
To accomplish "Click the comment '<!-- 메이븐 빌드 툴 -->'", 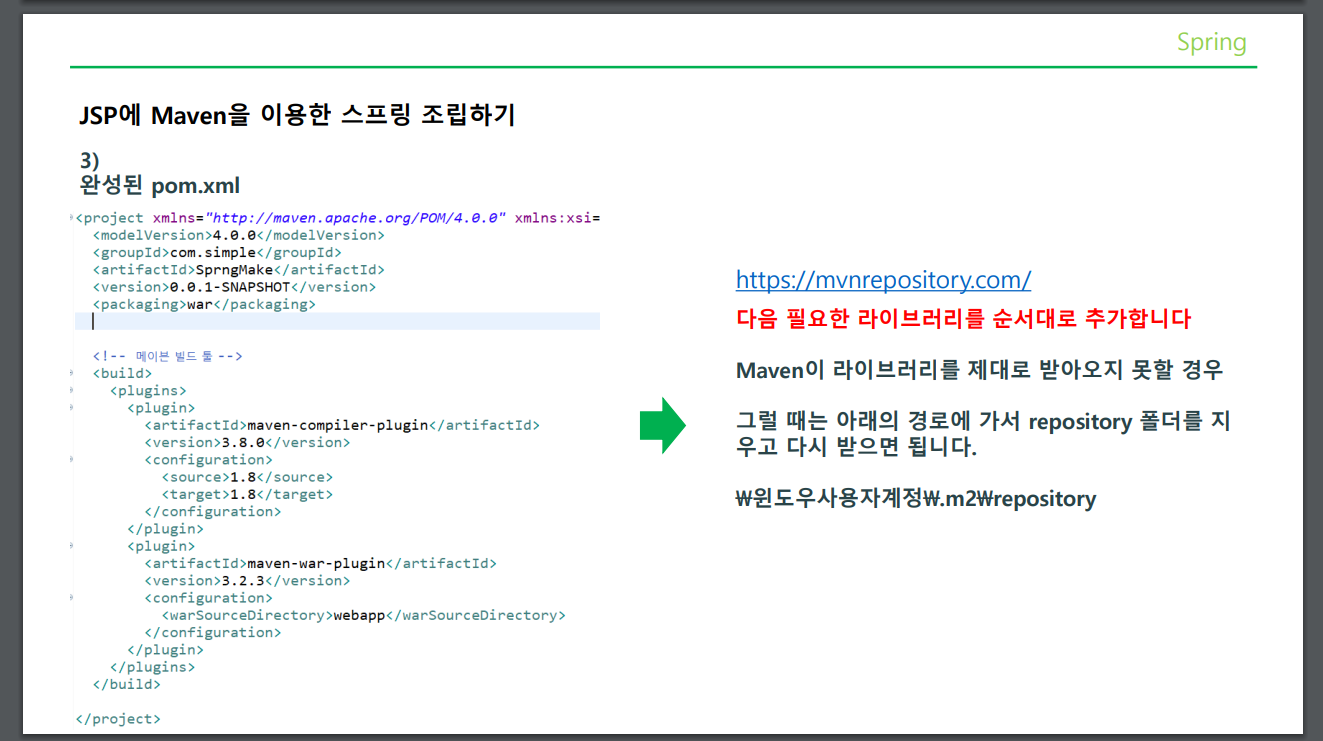I will pos(168,356).
